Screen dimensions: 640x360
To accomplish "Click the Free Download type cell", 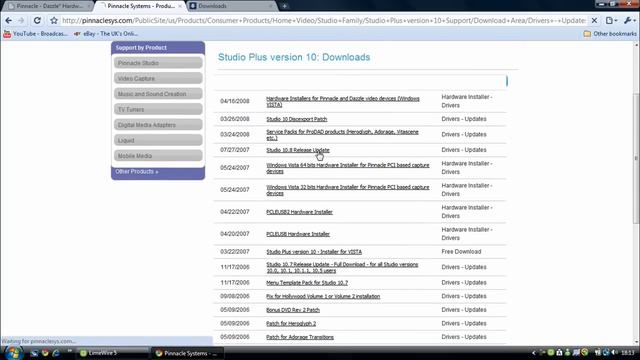I will coord(461,252).
